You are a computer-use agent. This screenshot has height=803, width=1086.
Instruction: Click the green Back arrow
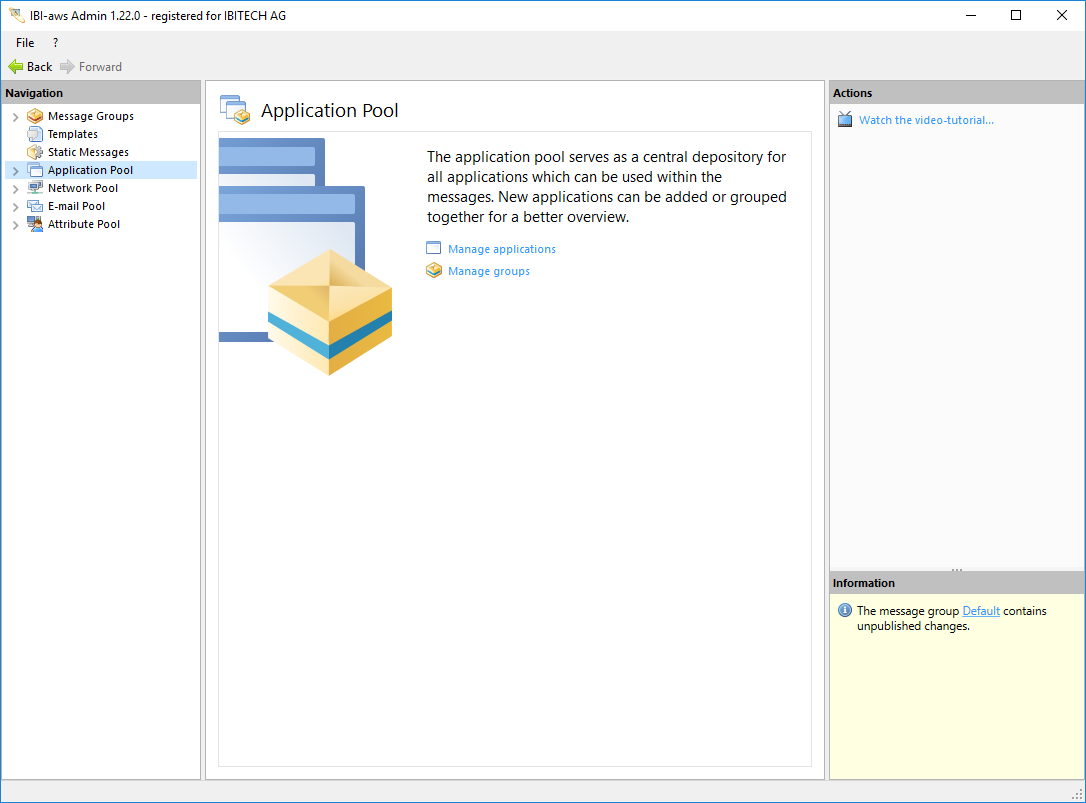[16, 67]
